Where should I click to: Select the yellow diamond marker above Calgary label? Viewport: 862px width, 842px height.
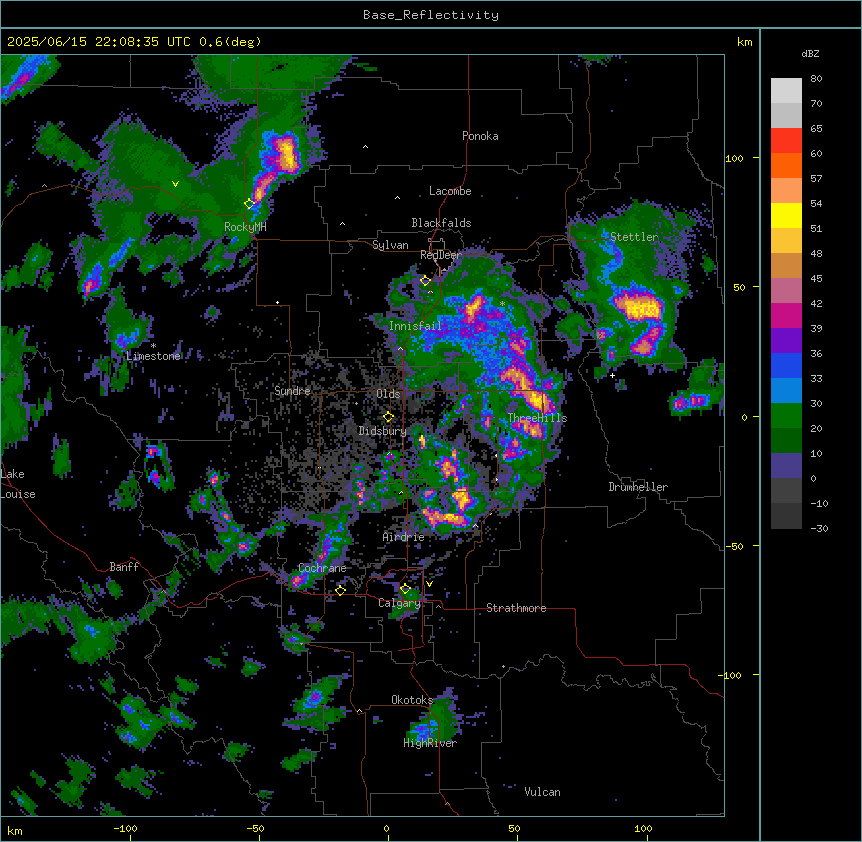point(405,589)
